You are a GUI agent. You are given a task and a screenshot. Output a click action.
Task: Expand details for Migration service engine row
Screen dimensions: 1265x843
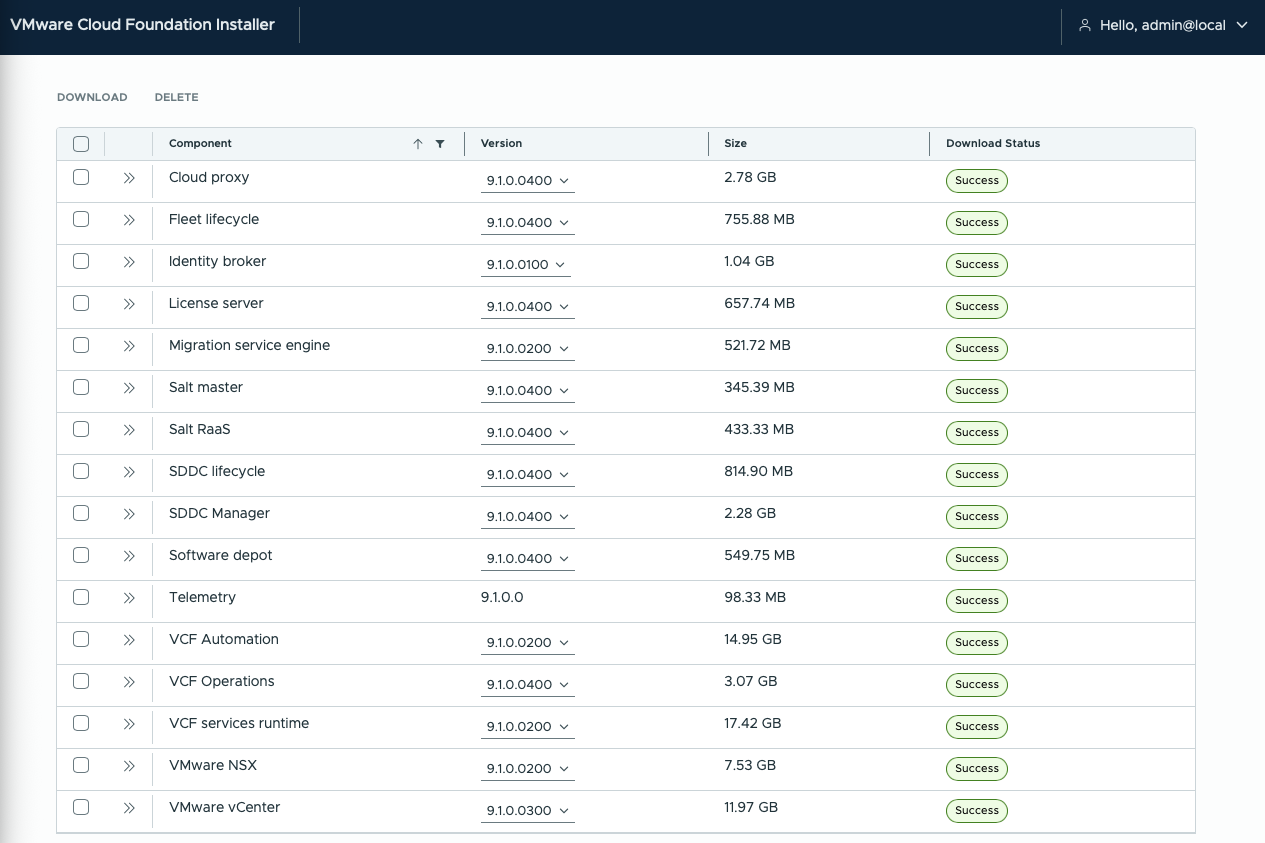click(129, 346)
